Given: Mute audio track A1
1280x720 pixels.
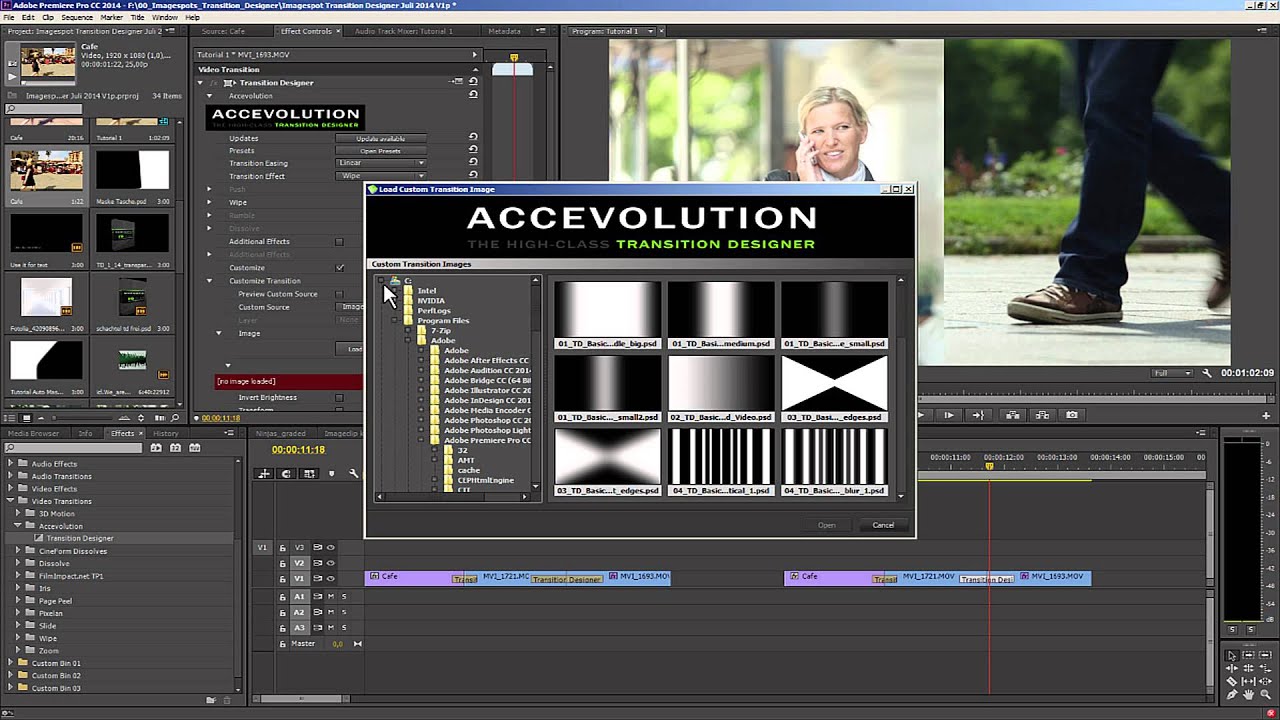Looking at the screenshot, I should [331, 596].
